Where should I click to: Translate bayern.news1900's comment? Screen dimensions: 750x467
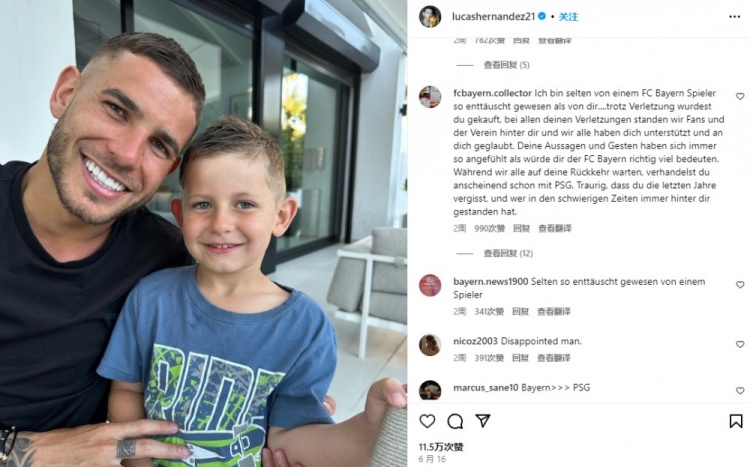click(x=553, y=311)
